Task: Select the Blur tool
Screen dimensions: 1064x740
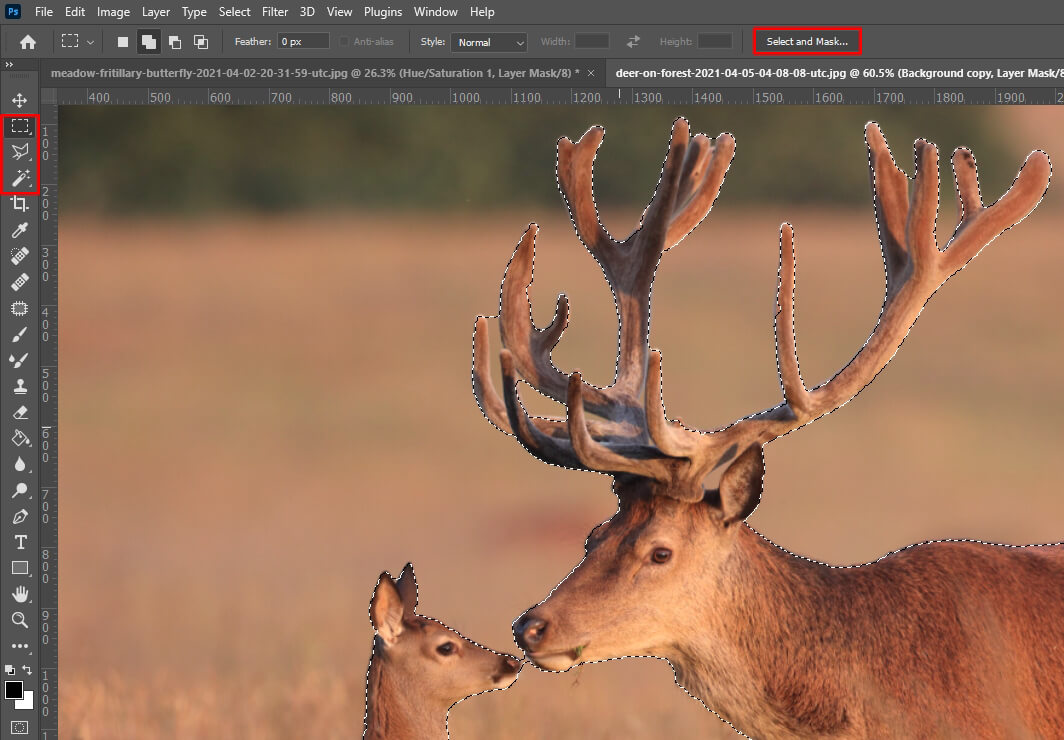Action: tap(20, 464)
